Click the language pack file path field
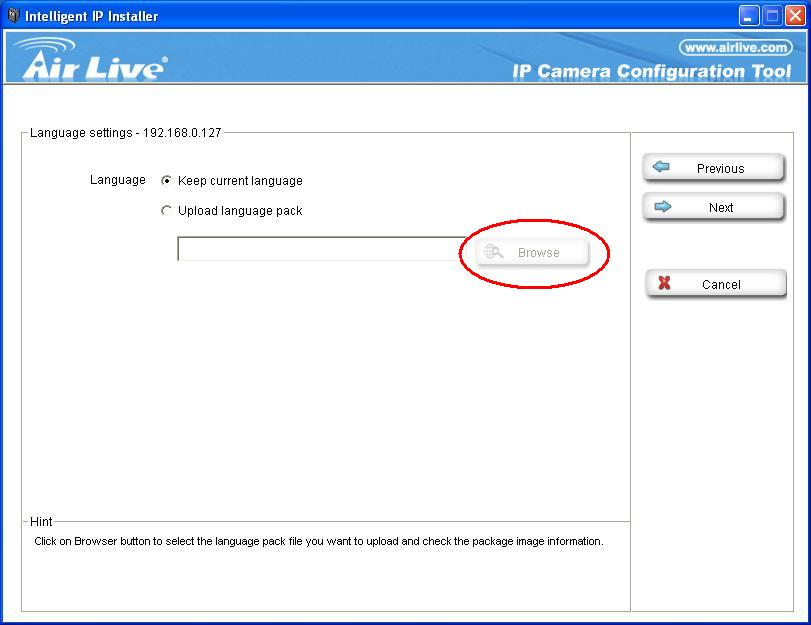The width and height of the screenshot is (811, 625). pos(320,249)
